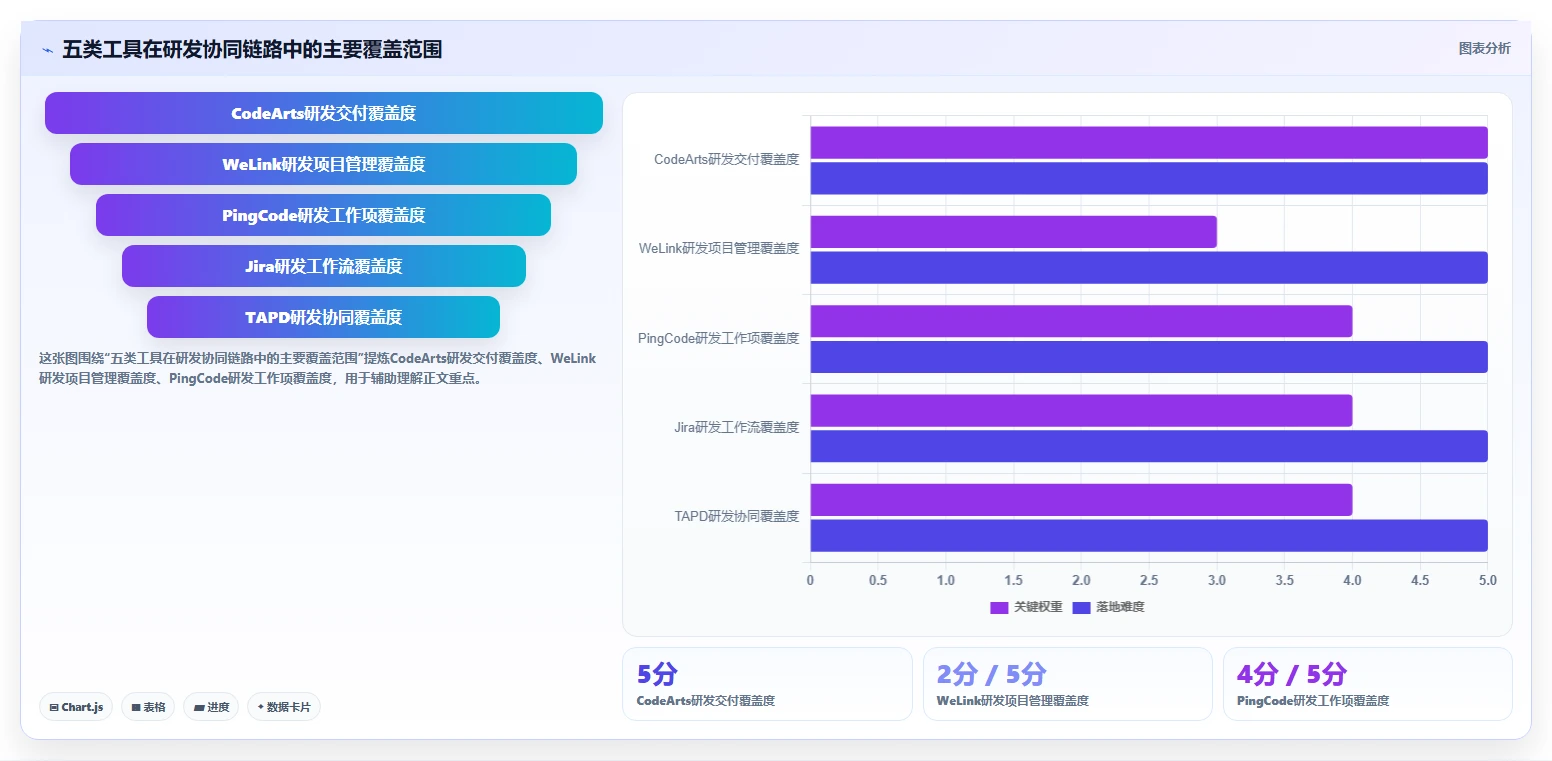1552x761 pixels.
Task: Click the blue 落地难度 bar for Jira
Action: point(1149,446)
